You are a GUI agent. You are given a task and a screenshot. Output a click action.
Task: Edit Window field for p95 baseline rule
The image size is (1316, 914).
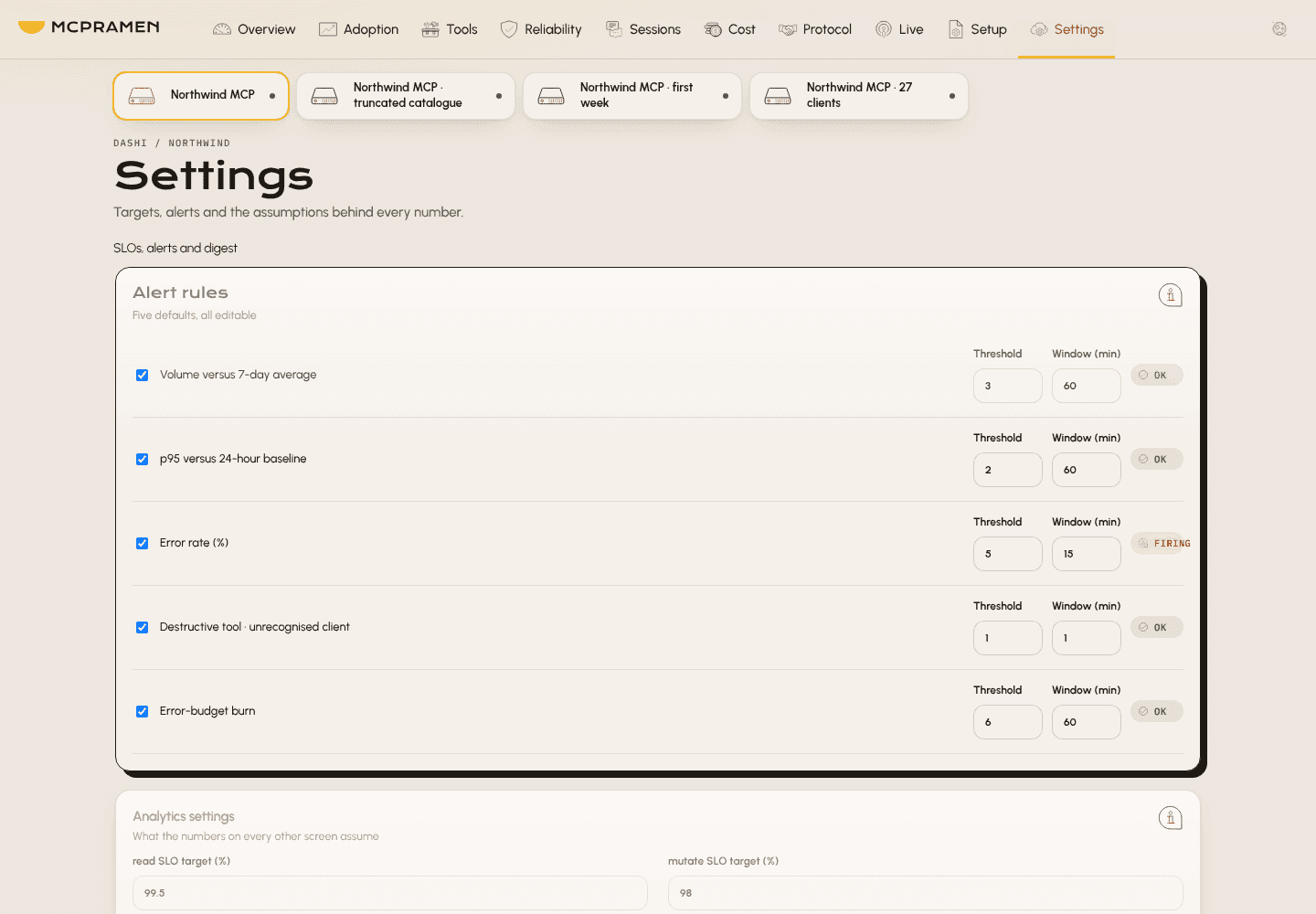(x=1087, y=470)
